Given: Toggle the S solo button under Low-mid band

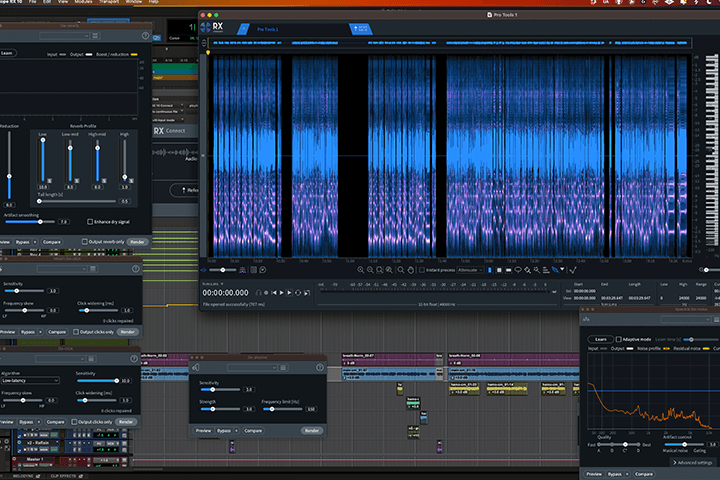Looking at the screenshot, I should [x=77, y=181].
